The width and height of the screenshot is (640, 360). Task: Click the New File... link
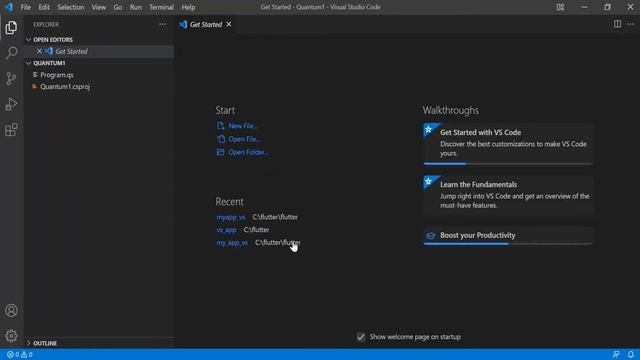242,126
